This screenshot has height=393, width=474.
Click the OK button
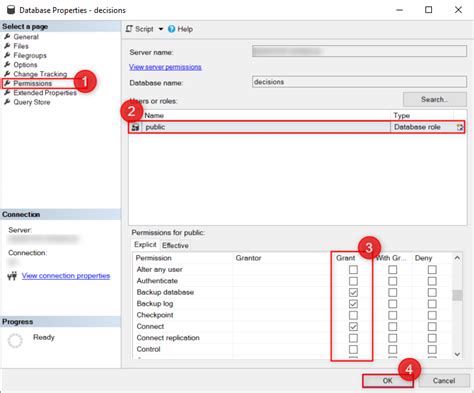[x=388, y=381]
